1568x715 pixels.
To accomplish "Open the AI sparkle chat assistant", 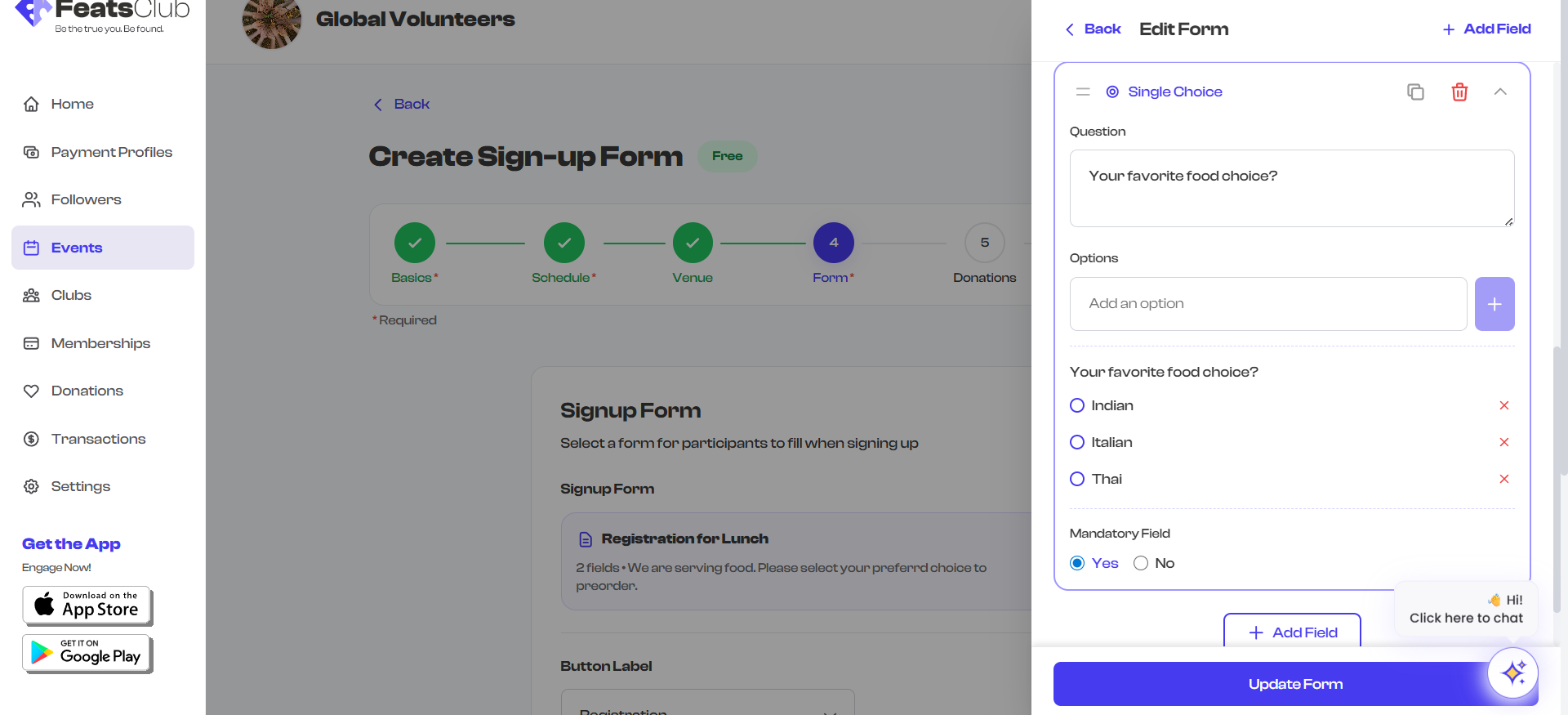I will [x=1512, y=673].
